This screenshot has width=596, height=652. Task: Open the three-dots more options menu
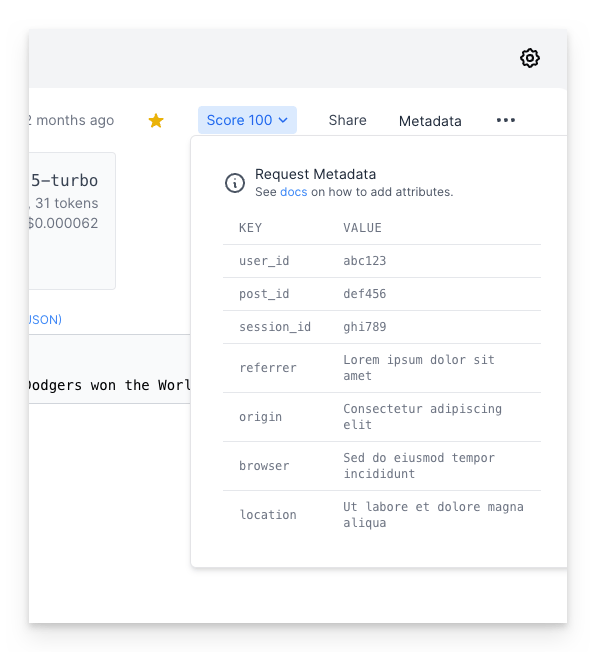pos(506,120)
